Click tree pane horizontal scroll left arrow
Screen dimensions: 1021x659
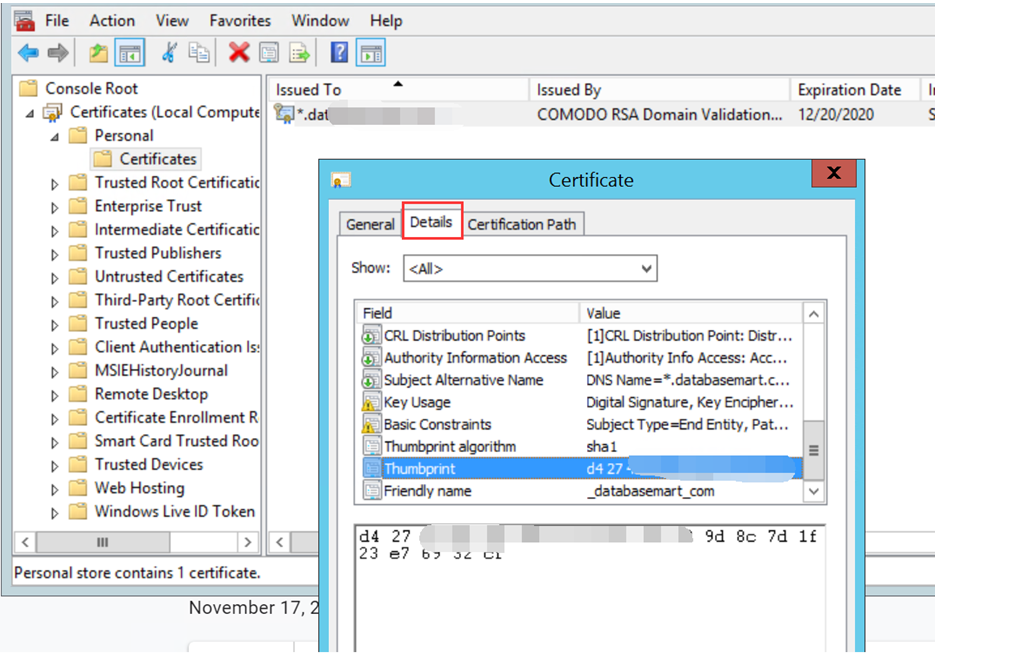(25, 542)
